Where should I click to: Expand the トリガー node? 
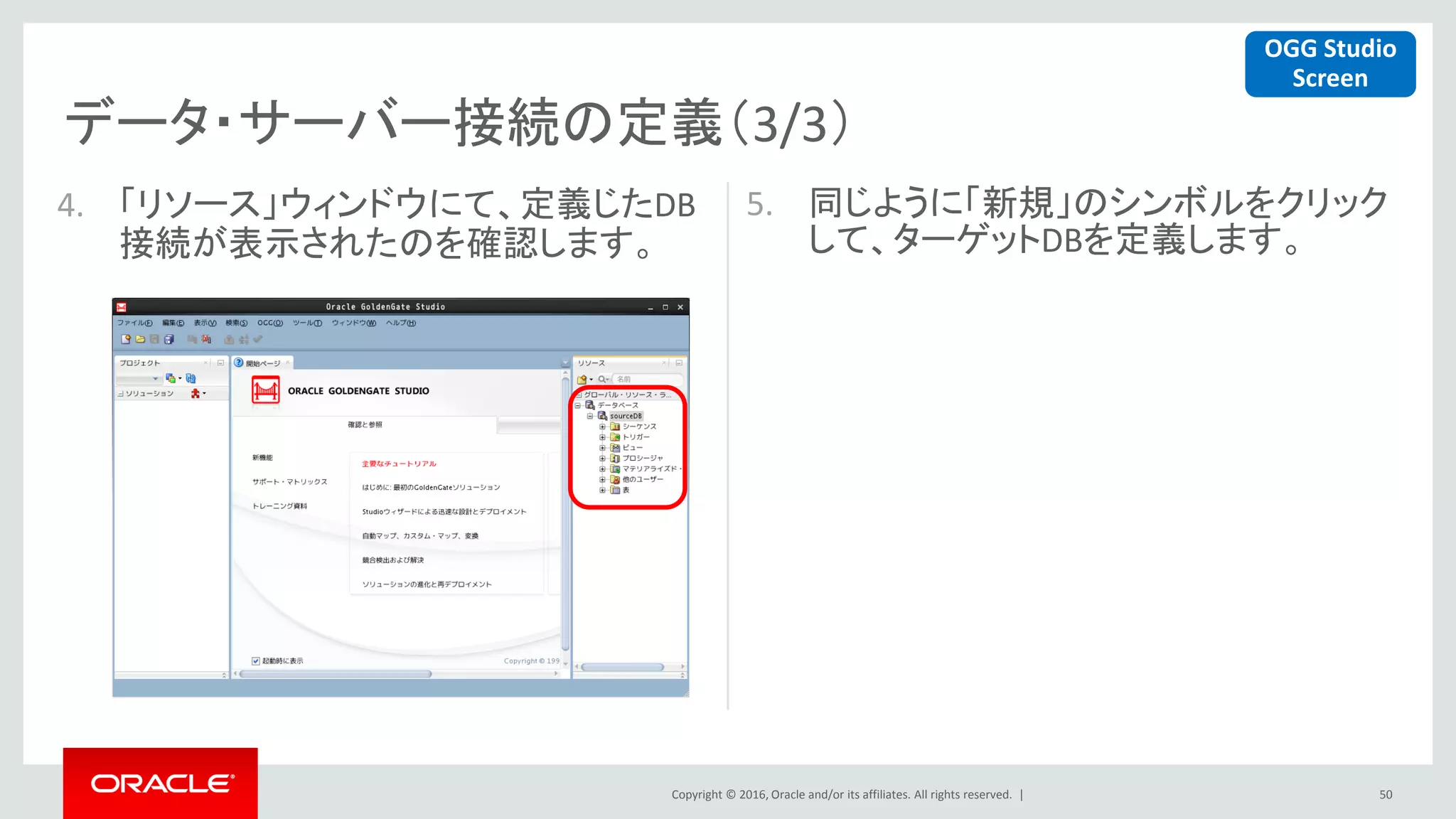[x=603, y=437]
